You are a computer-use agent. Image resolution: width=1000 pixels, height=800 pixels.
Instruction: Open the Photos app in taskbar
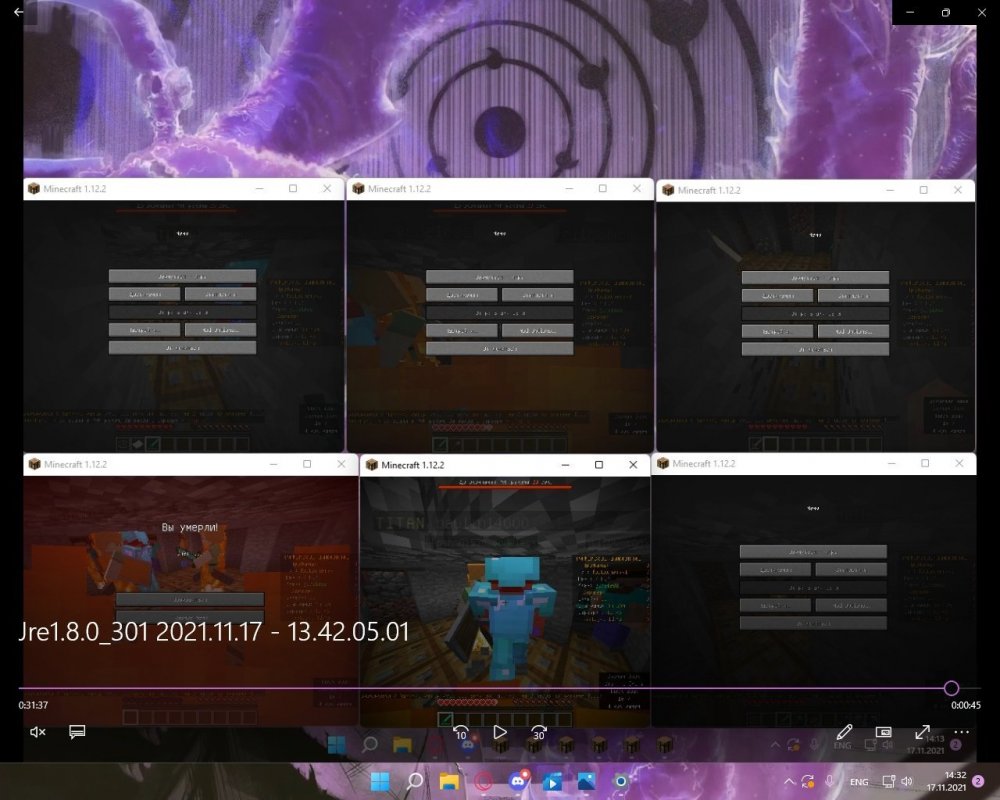(x=587, y=781)
